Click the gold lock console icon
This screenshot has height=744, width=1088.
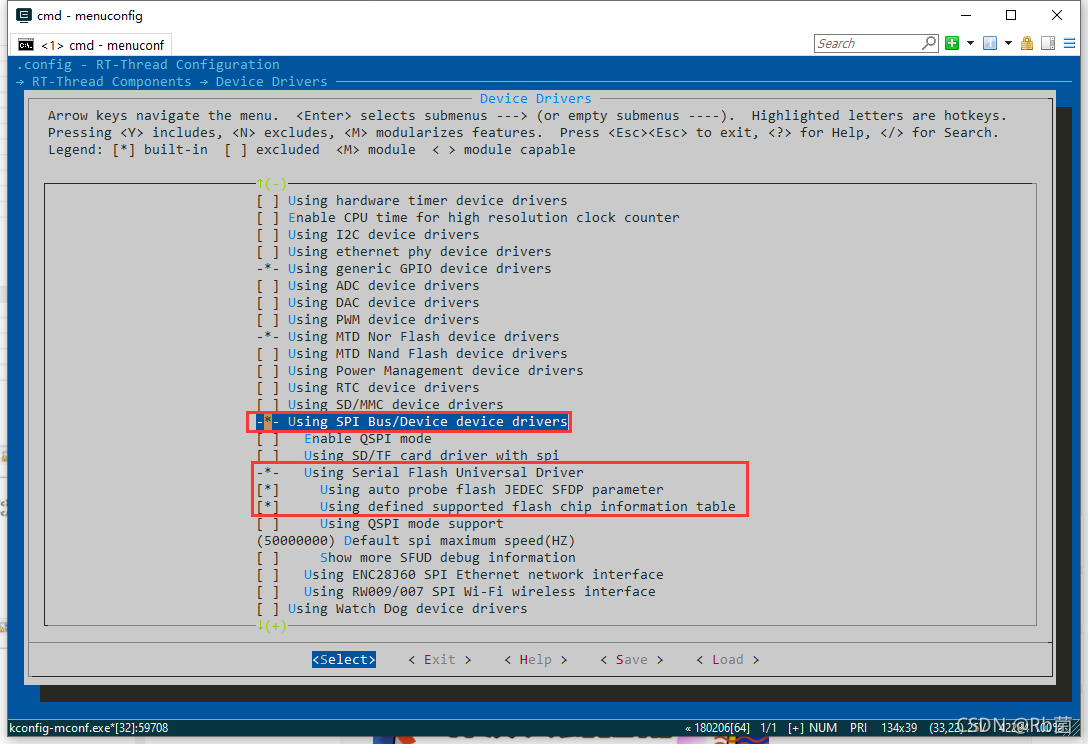[x=1027, y=43]
